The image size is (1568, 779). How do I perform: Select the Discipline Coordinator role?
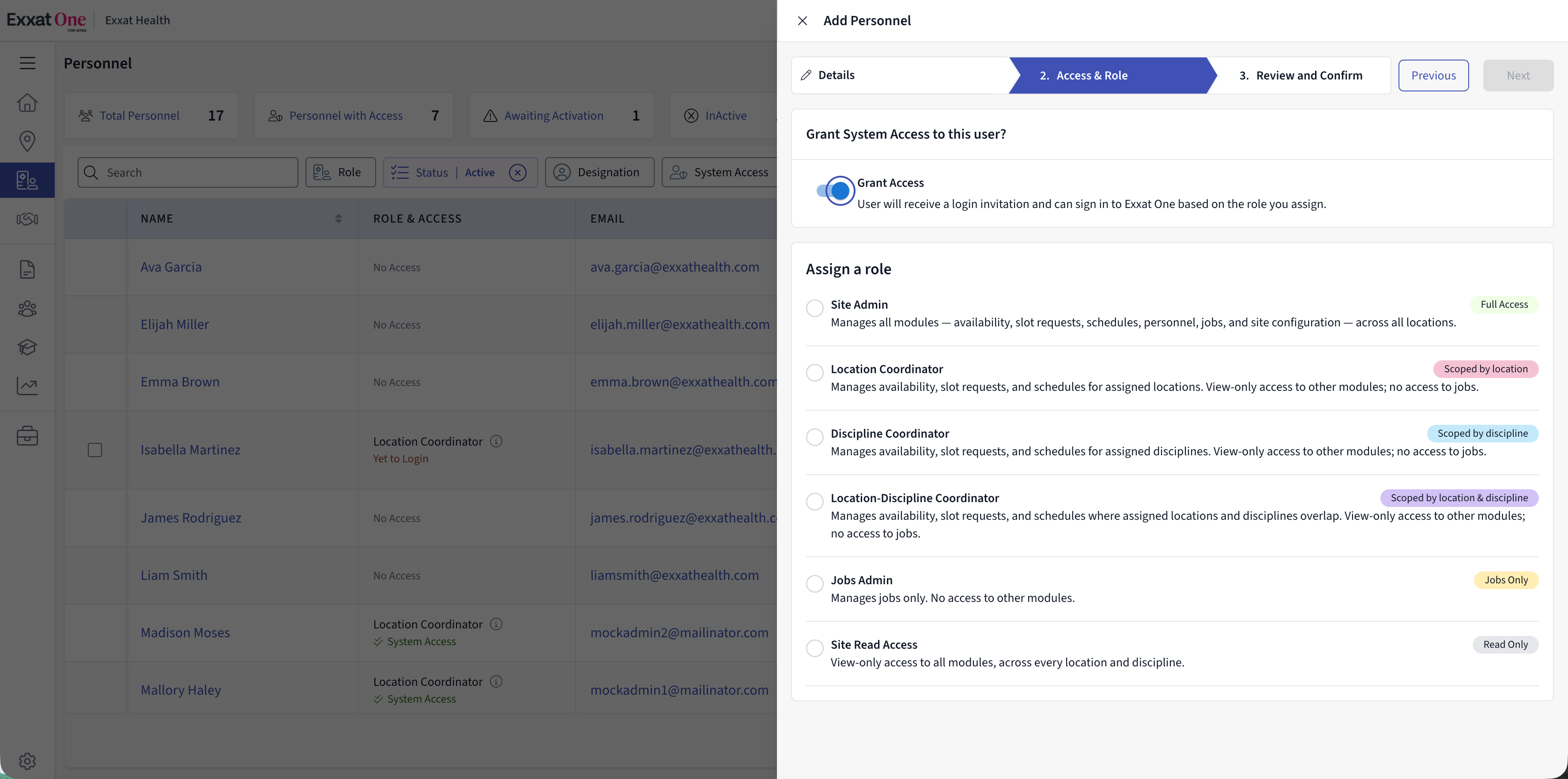point(814,437)
